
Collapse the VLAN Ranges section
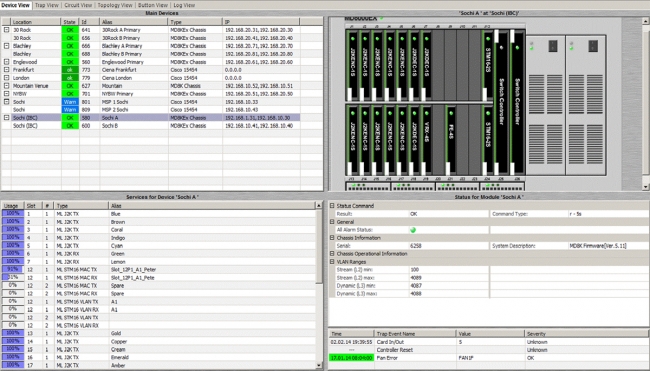(332, 262)
